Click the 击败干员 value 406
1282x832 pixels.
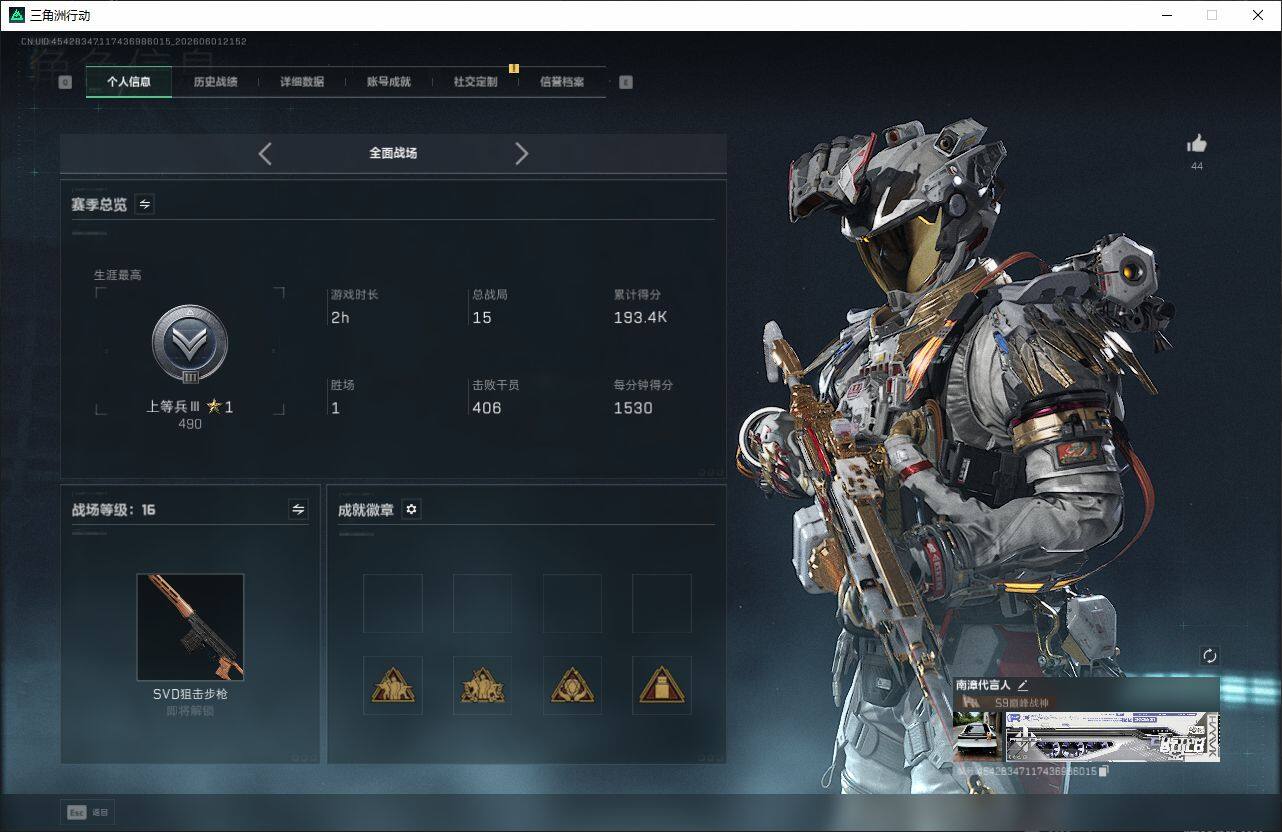[487, 408]
